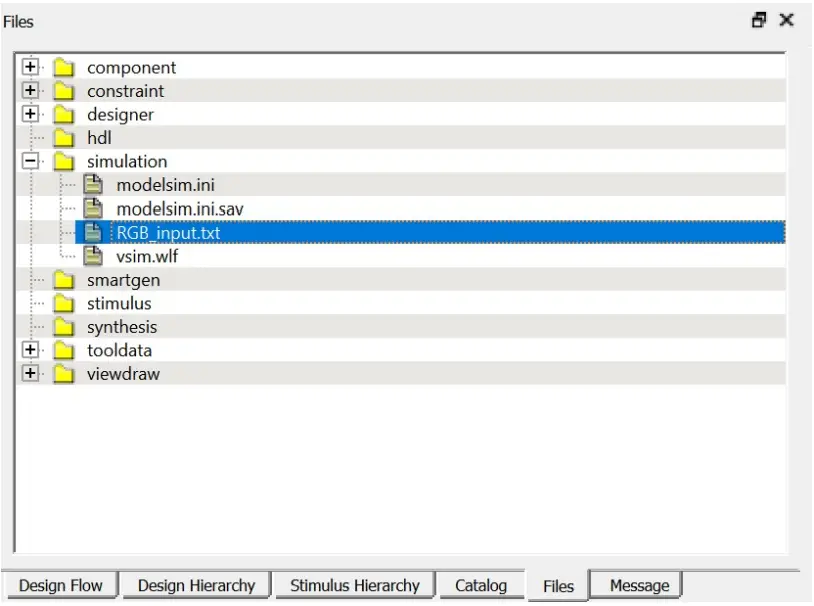This screenshot has height=606, width=814.
Task: Expand the tooldata tree node
Action: click(33, 349)
